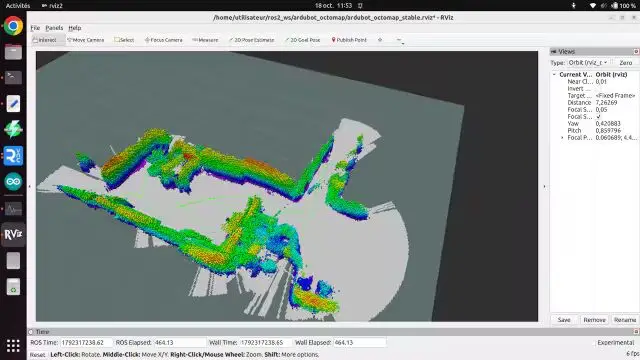640x360 pixels.
Task: Open RealVNC icon in the dock
Action: [13, 156]
